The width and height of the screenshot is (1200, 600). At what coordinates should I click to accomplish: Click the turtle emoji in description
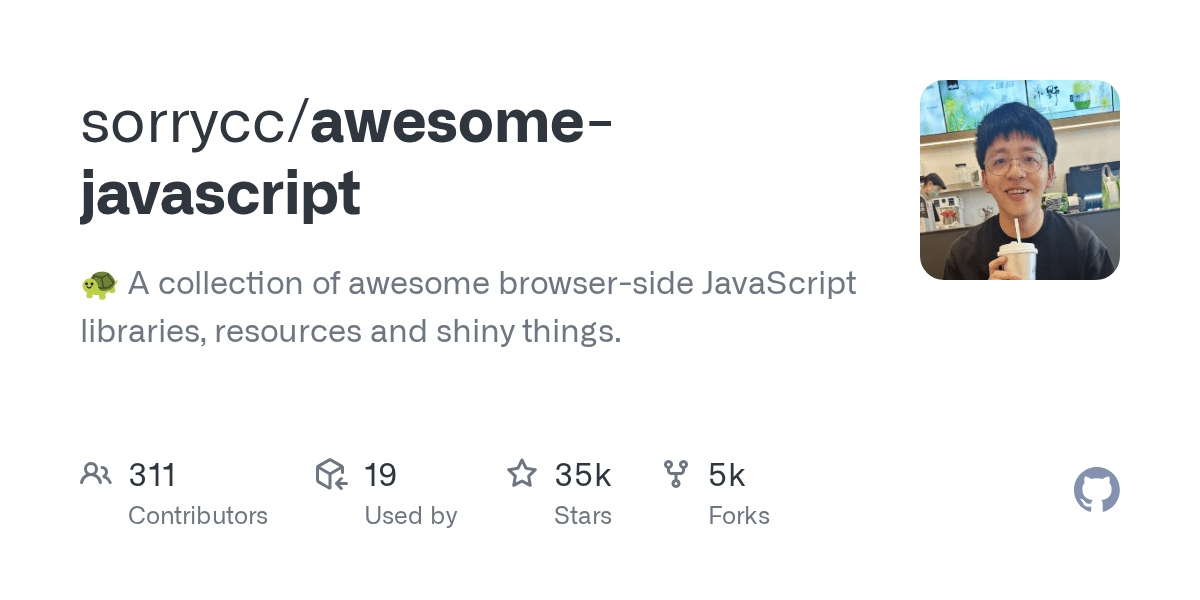[99, 284]
